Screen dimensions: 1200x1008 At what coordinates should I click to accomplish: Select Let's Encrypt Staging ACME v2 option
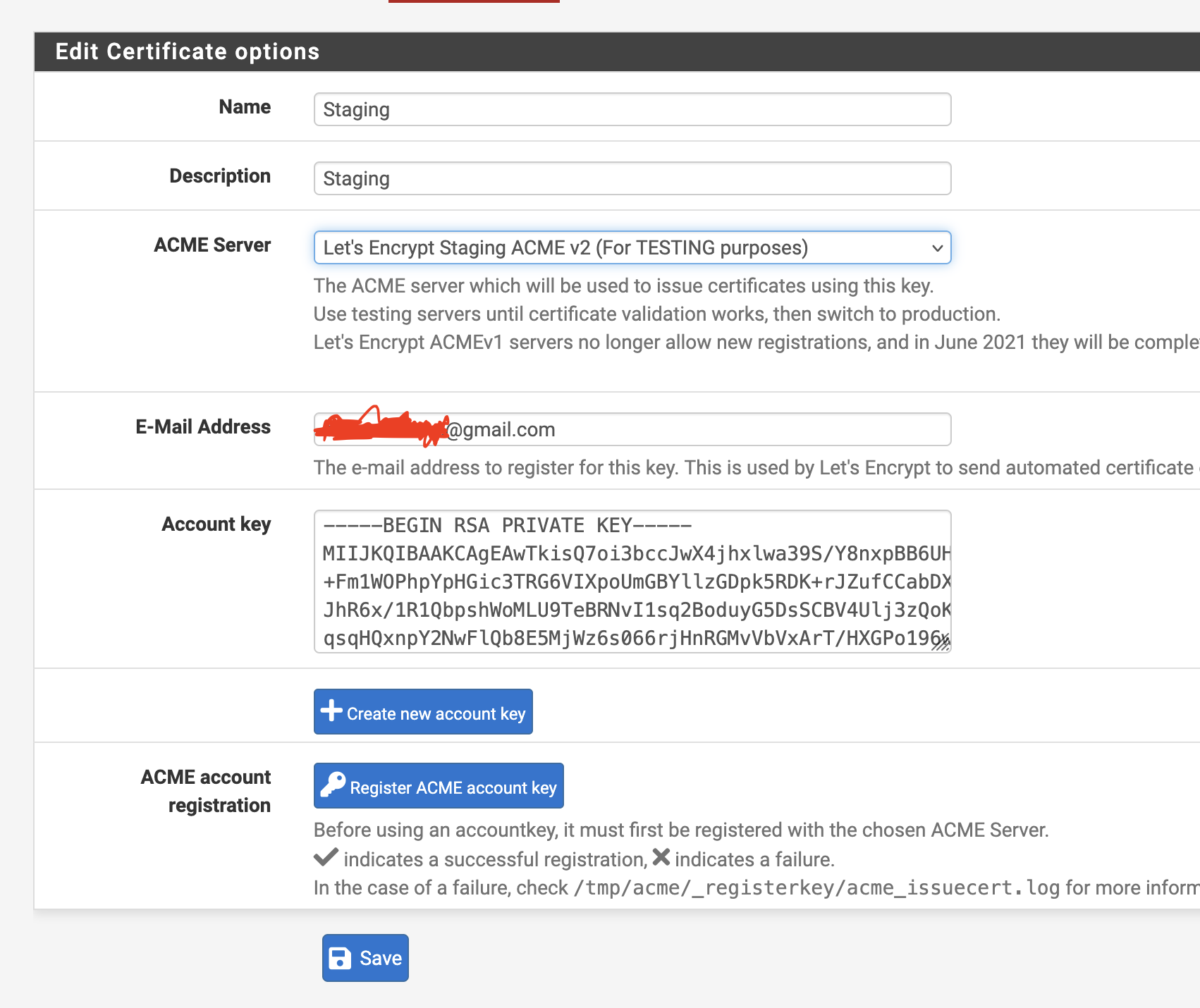565,247
